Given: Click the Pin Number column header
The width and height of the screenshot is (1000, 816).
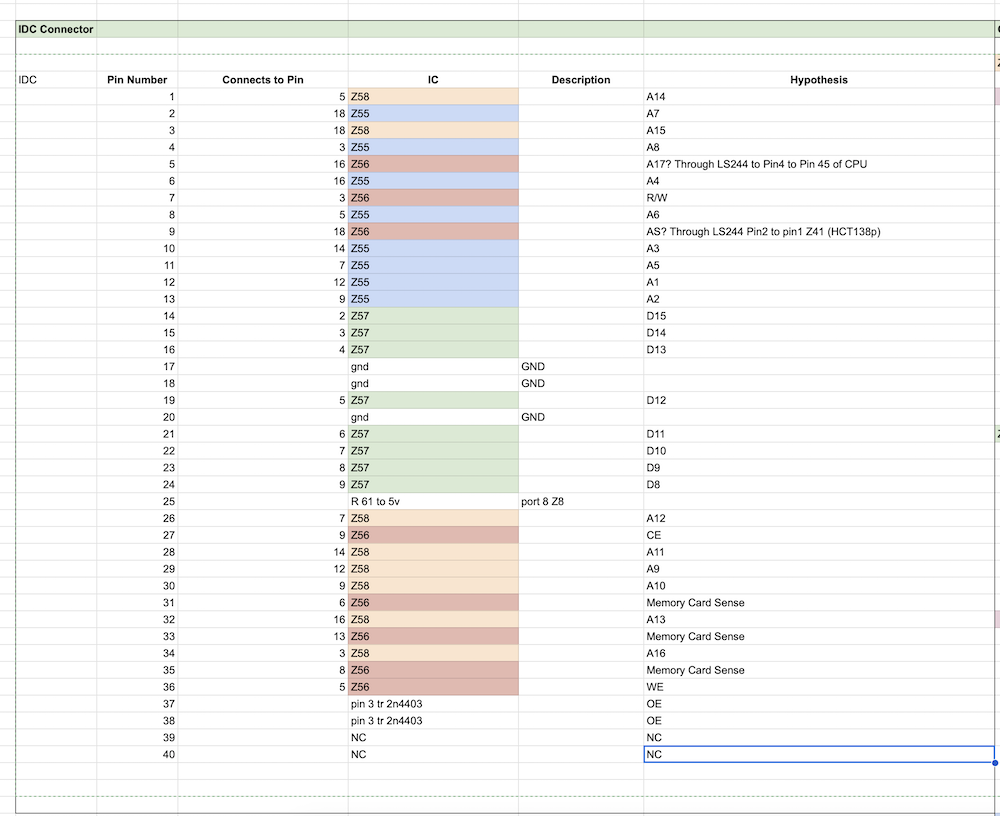Looking at the screenshot, I should coord(137,80).
